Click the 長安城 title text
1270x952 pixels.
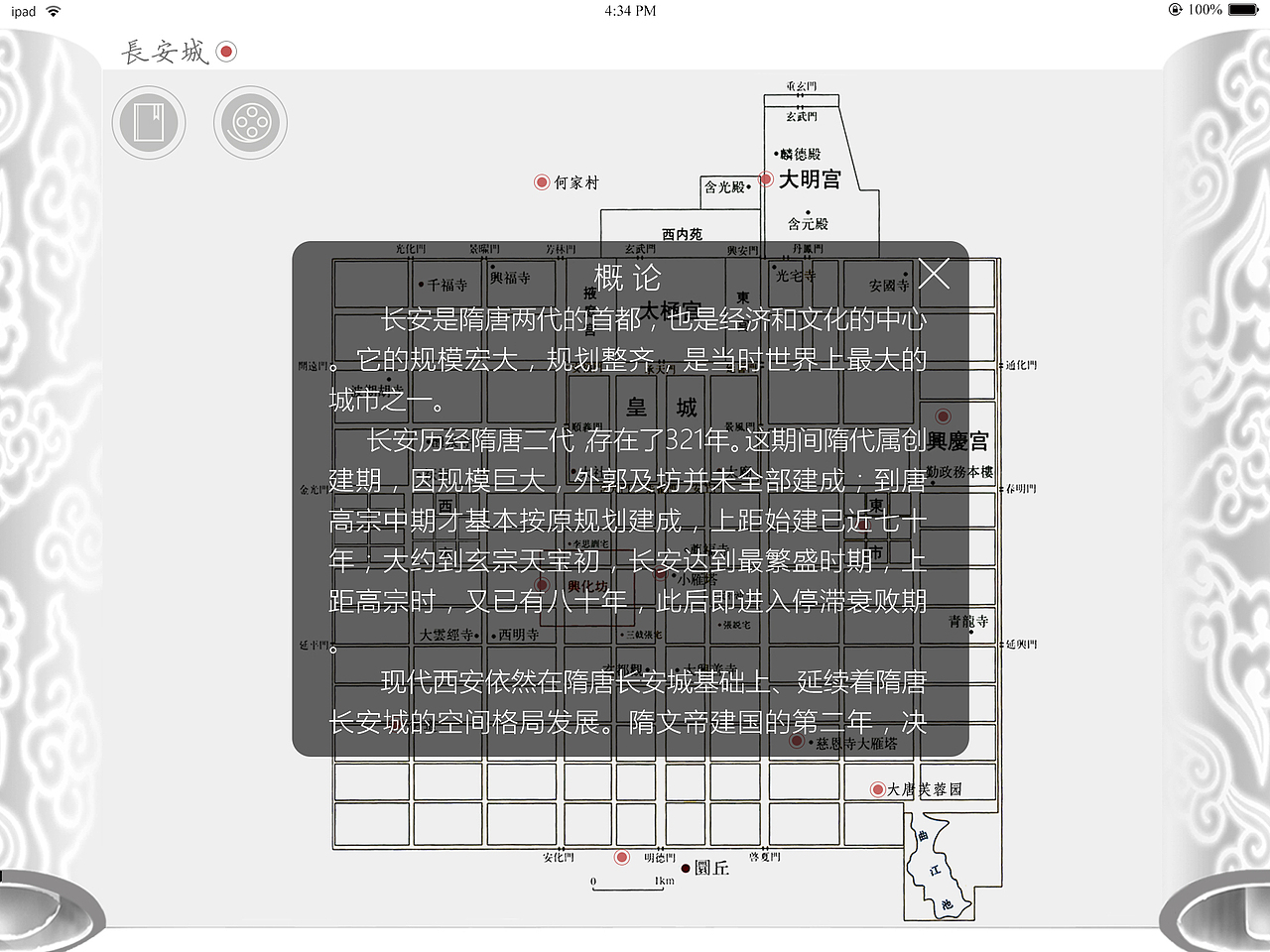point(165,52)
